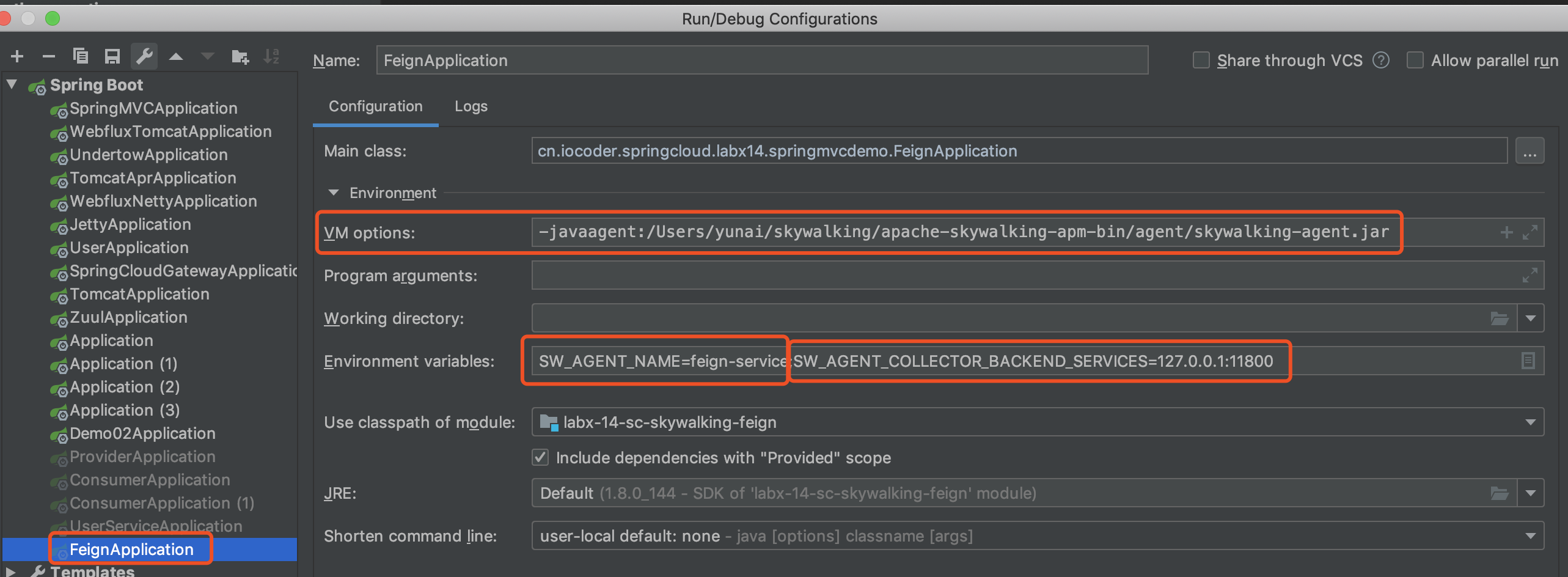This screenshot has width=1568, height=577.
Task: Select JettyApplication configuration
Action: pyautogui.click(x=130, y=224)
